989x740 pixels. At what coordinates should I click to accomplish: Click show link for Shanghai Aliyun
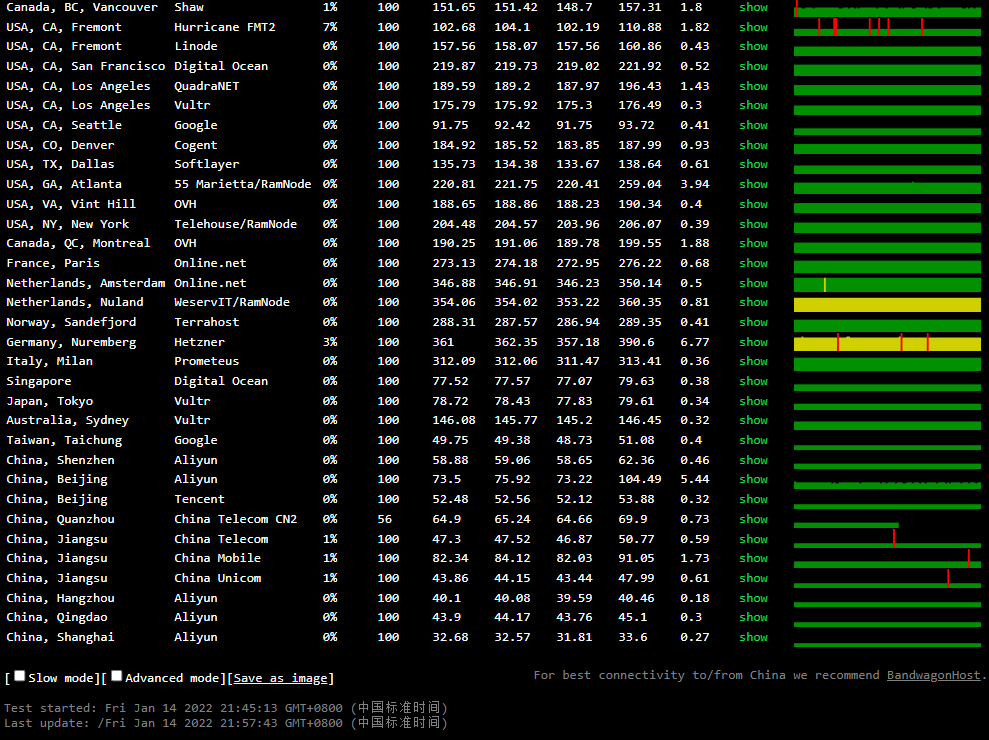tap(753, 637)
